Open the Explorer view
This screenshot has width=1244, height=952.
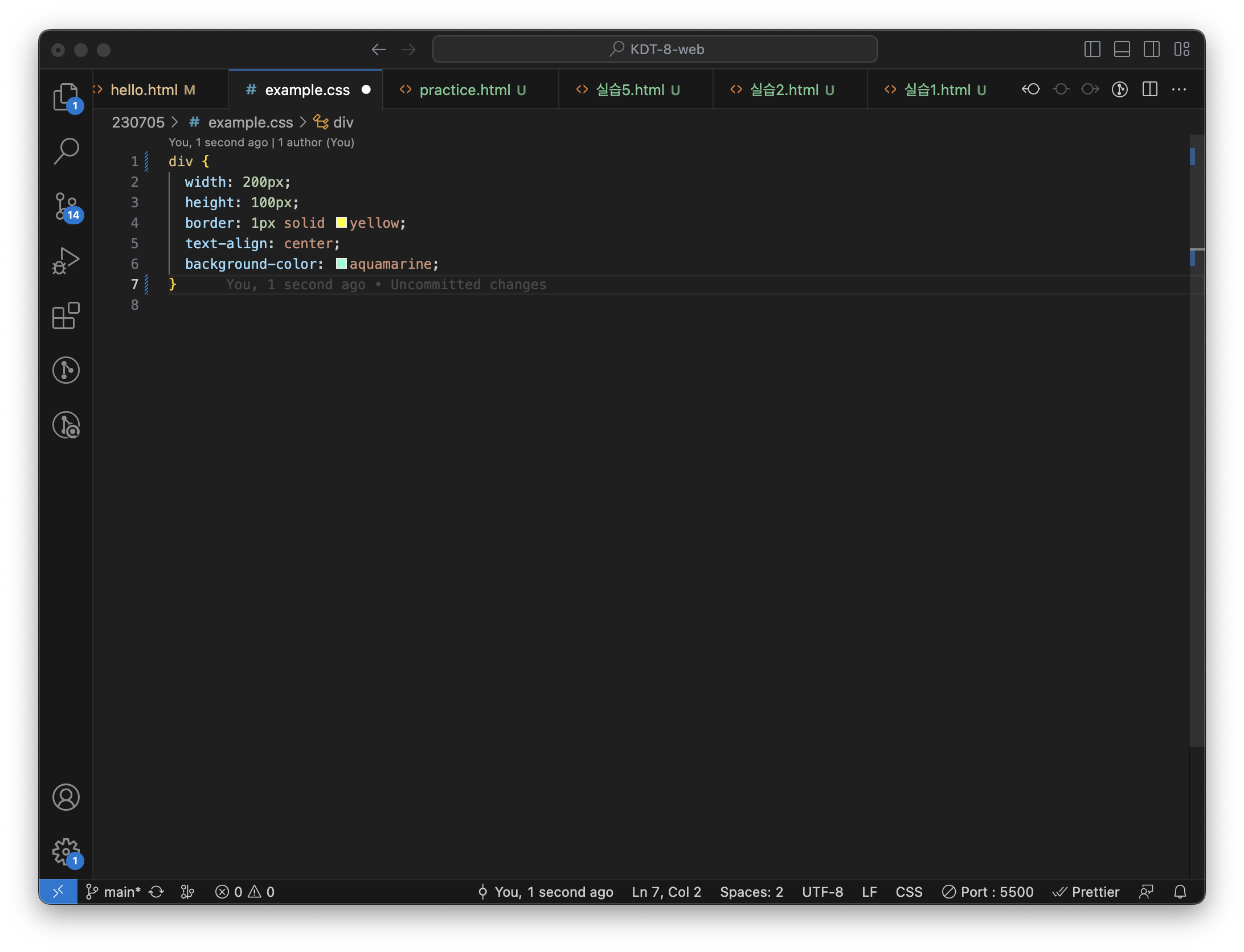click(66, 96)
